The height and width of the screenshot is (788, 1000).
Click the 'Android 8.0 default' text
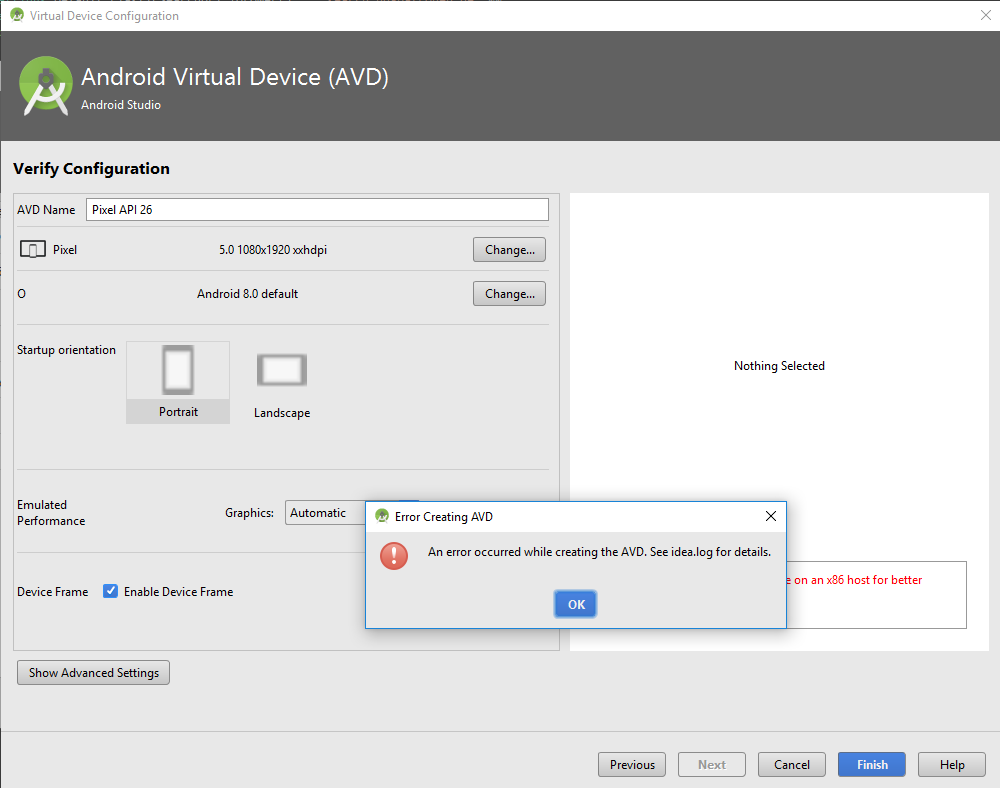(x=247, y=294)
